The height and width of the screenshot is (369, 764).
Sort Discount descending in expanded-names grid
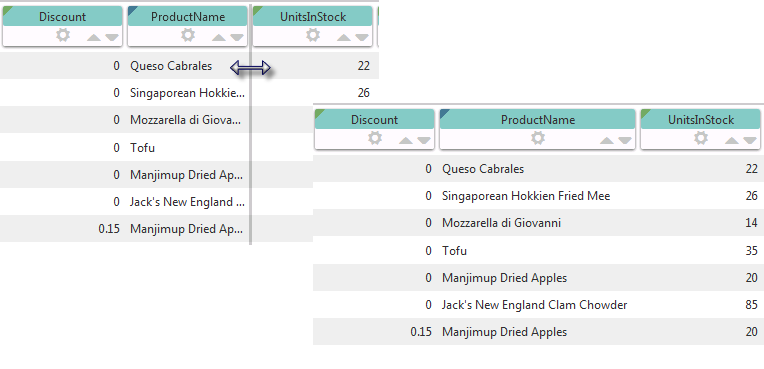(x=424, y=141)
